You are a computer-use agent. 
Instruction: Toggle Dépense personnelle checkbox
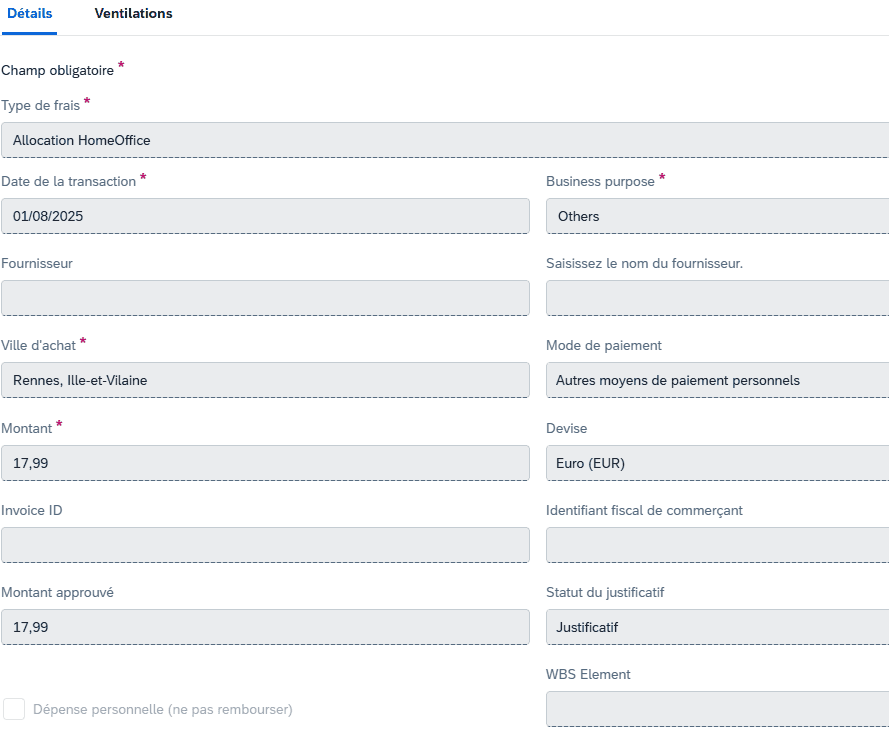(x=14, y=709)
